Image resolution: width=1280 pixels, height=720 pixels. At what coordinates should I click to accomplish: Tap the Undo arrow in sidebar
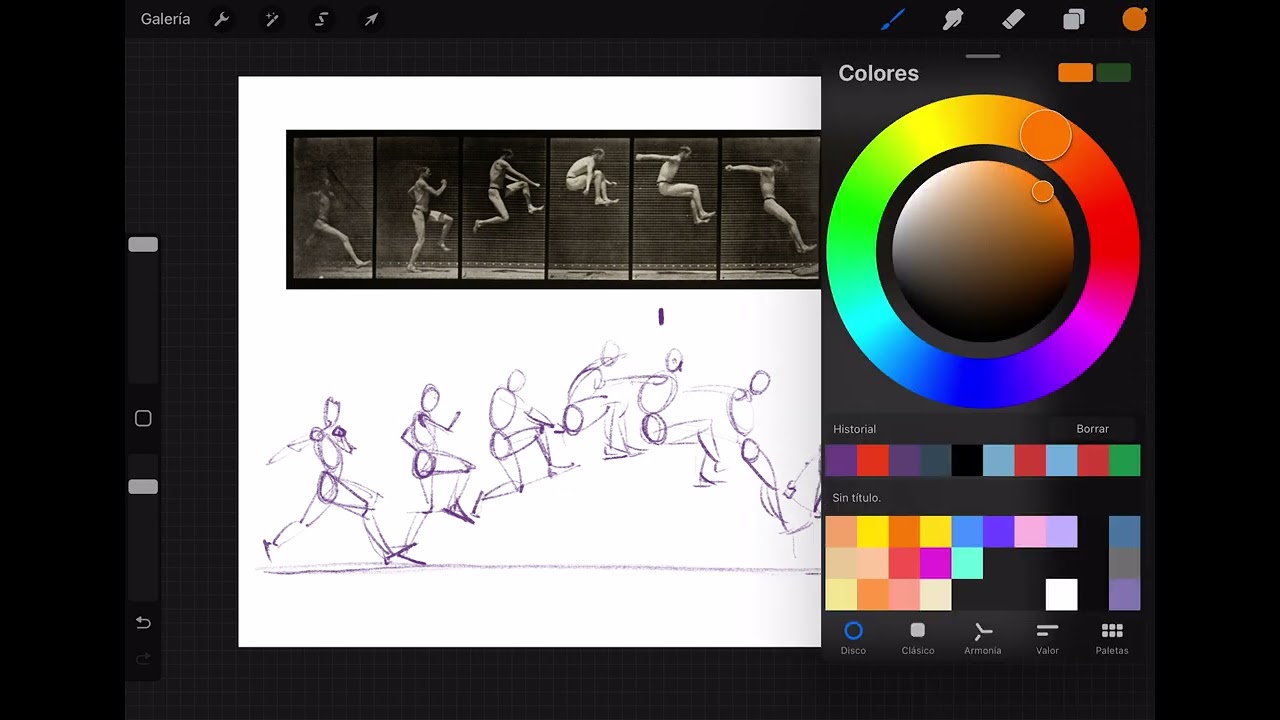coord(143,623)
